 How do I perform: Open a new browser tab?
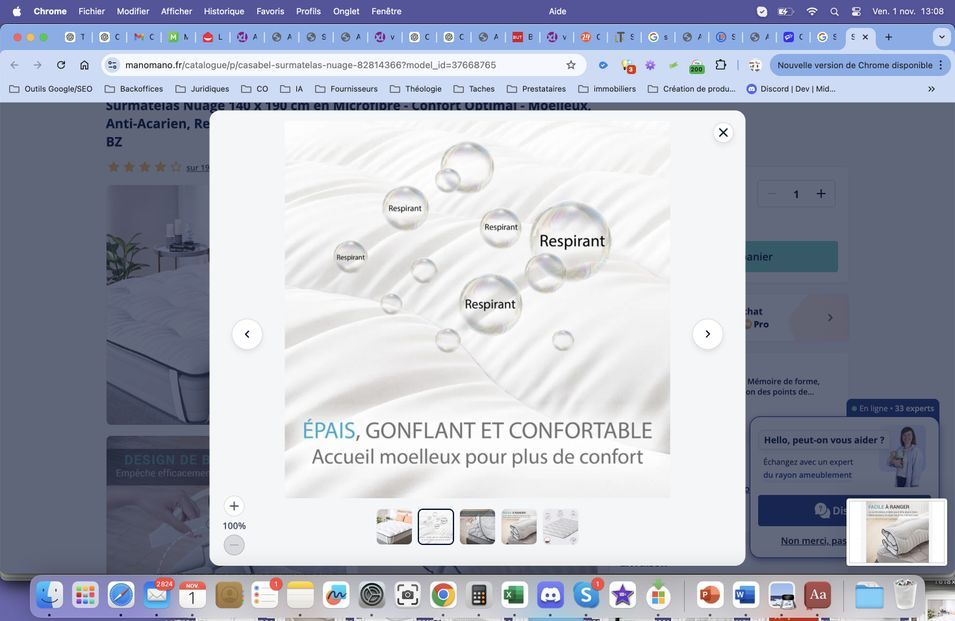pyautogui.click(x=888, y=37)
